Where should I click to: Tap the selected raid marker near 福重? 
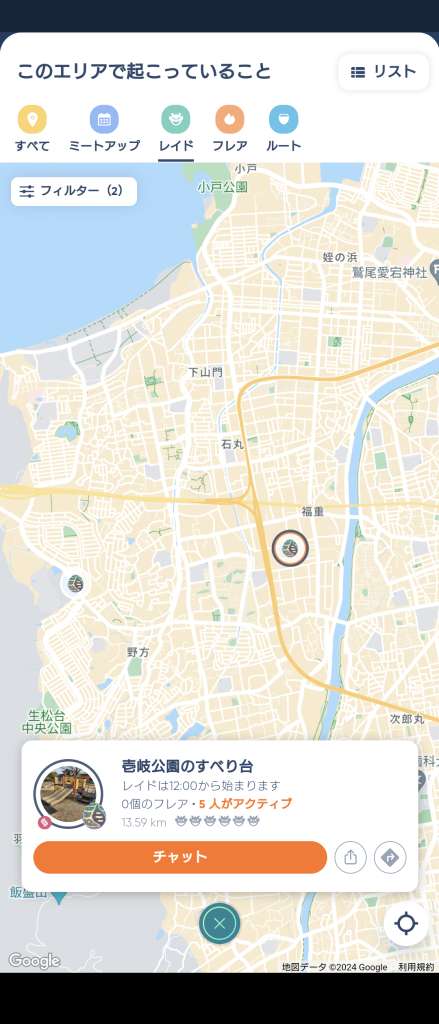click(290, 549)
